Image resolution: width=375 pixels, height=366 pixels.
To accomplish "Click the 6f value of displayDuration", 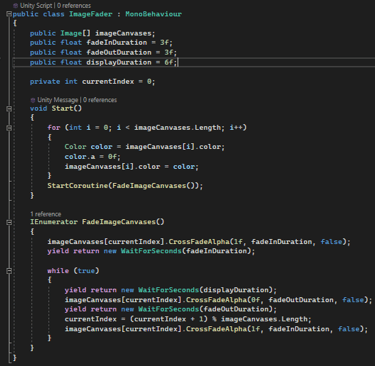I will click(169, 62).
